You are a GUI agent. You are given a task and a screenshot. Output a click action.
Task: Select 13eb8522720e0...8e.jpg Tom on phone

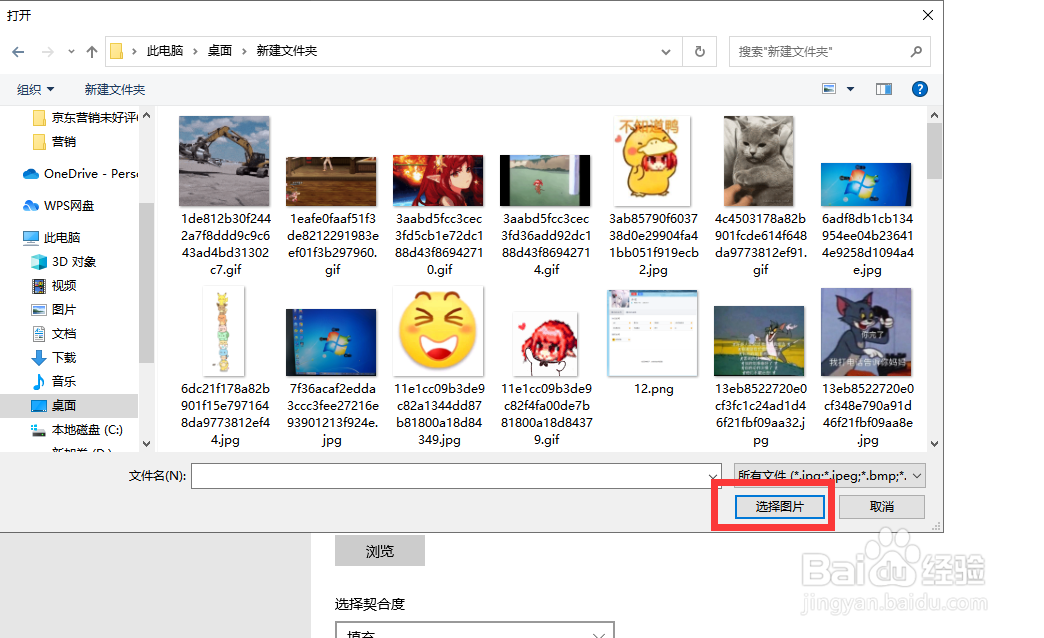pos(866,332)
